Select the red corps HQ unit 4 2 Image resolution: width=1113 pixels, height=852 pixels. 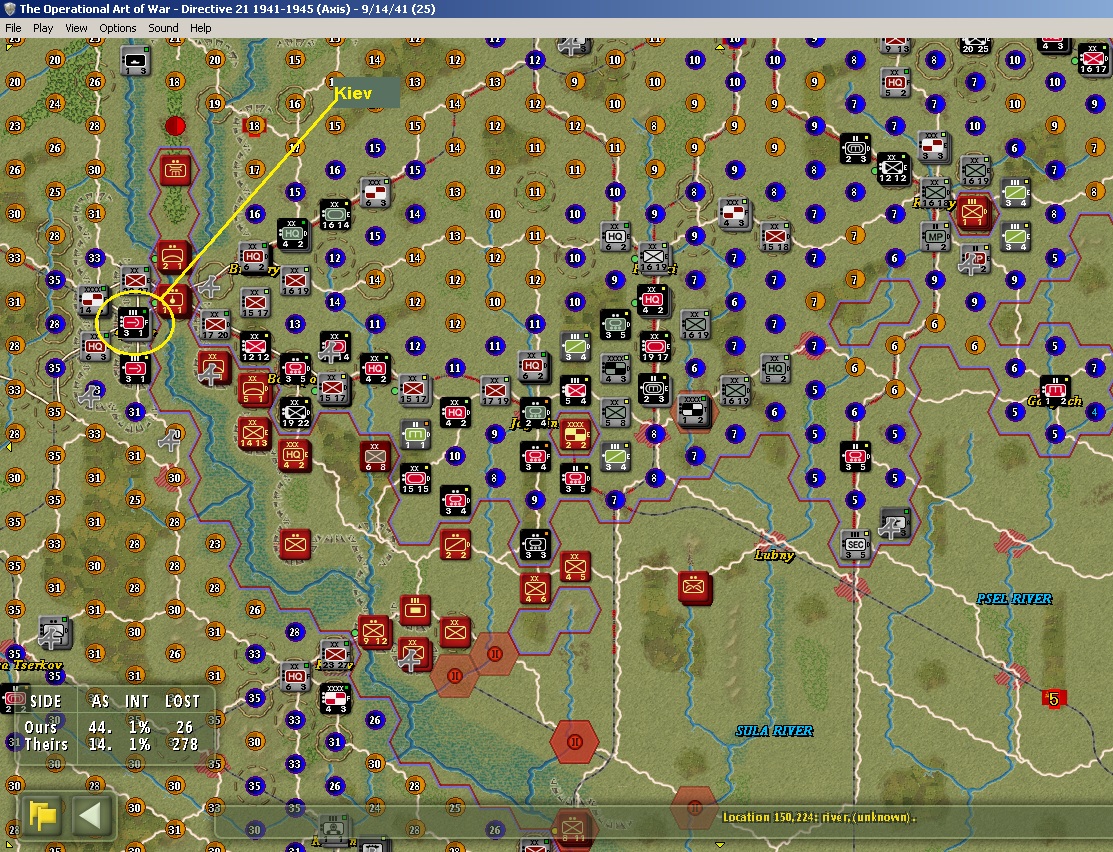tap(294, 456)
